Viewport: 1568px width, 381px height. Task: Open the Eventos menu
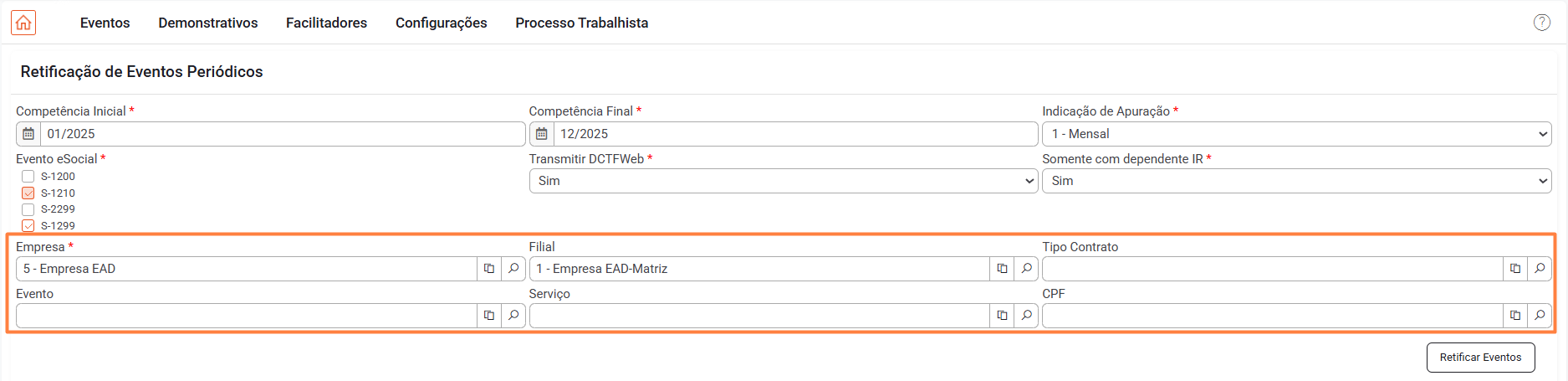coord(105,23)
